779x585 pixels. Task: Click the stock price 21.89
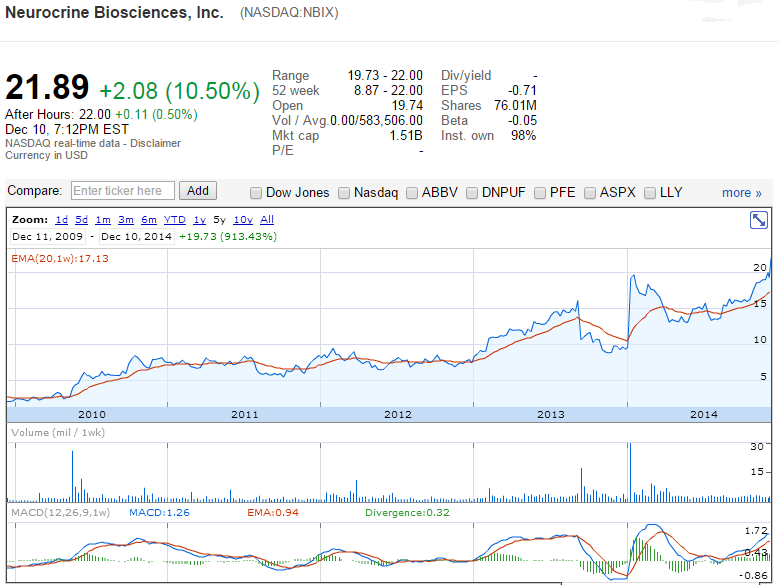pos(47,87)
